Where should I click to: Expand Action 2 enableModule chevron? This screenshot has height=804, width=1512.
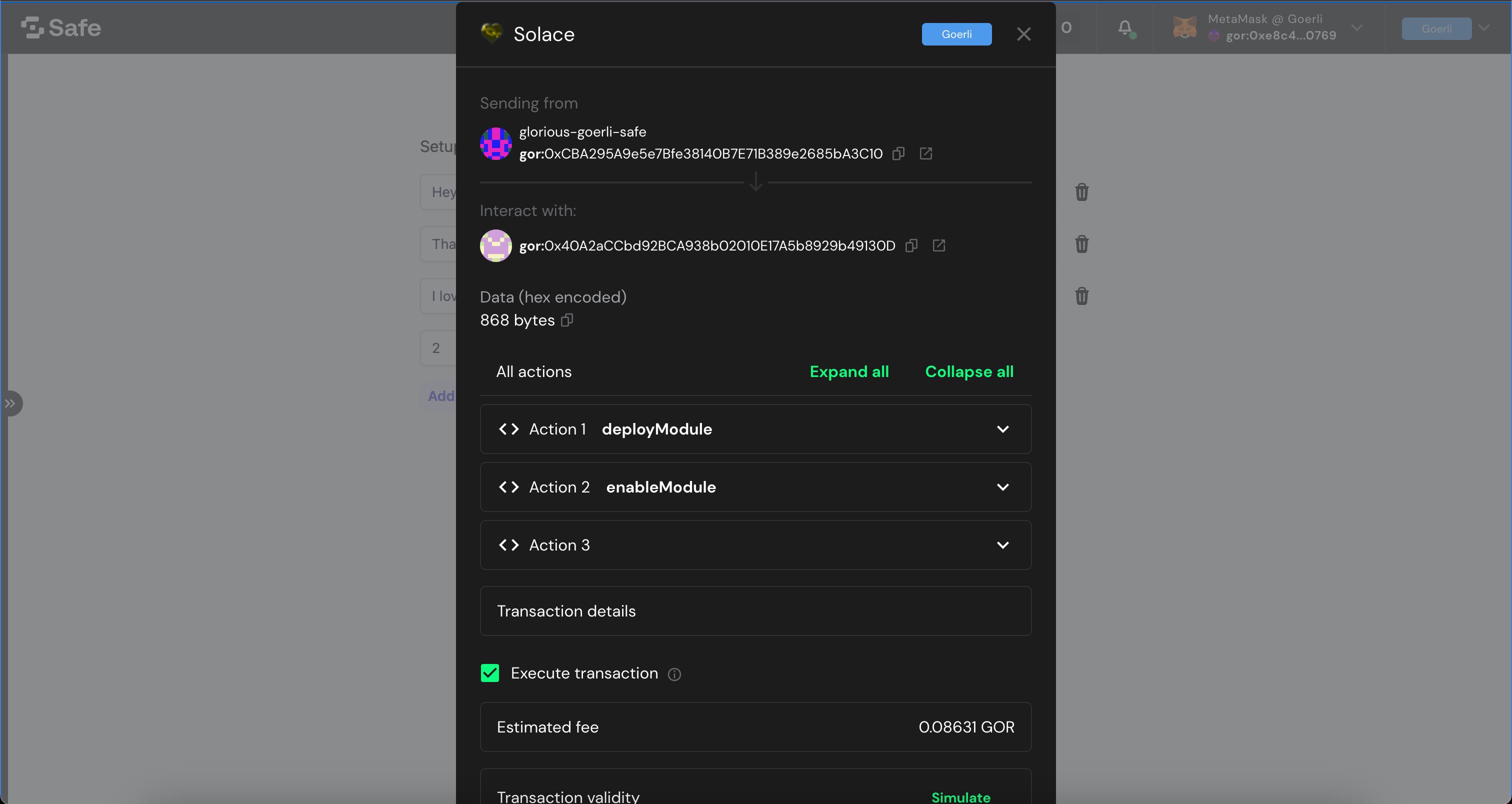click(1002, 487)
